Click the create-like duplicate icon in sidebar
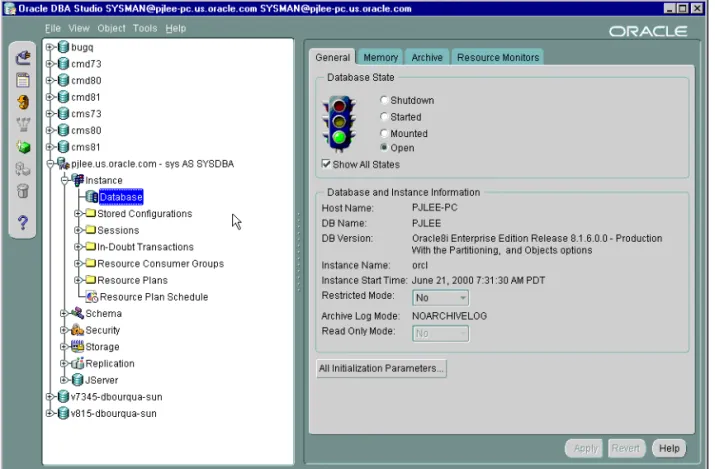The image size is (715, 469). [23, 169]
